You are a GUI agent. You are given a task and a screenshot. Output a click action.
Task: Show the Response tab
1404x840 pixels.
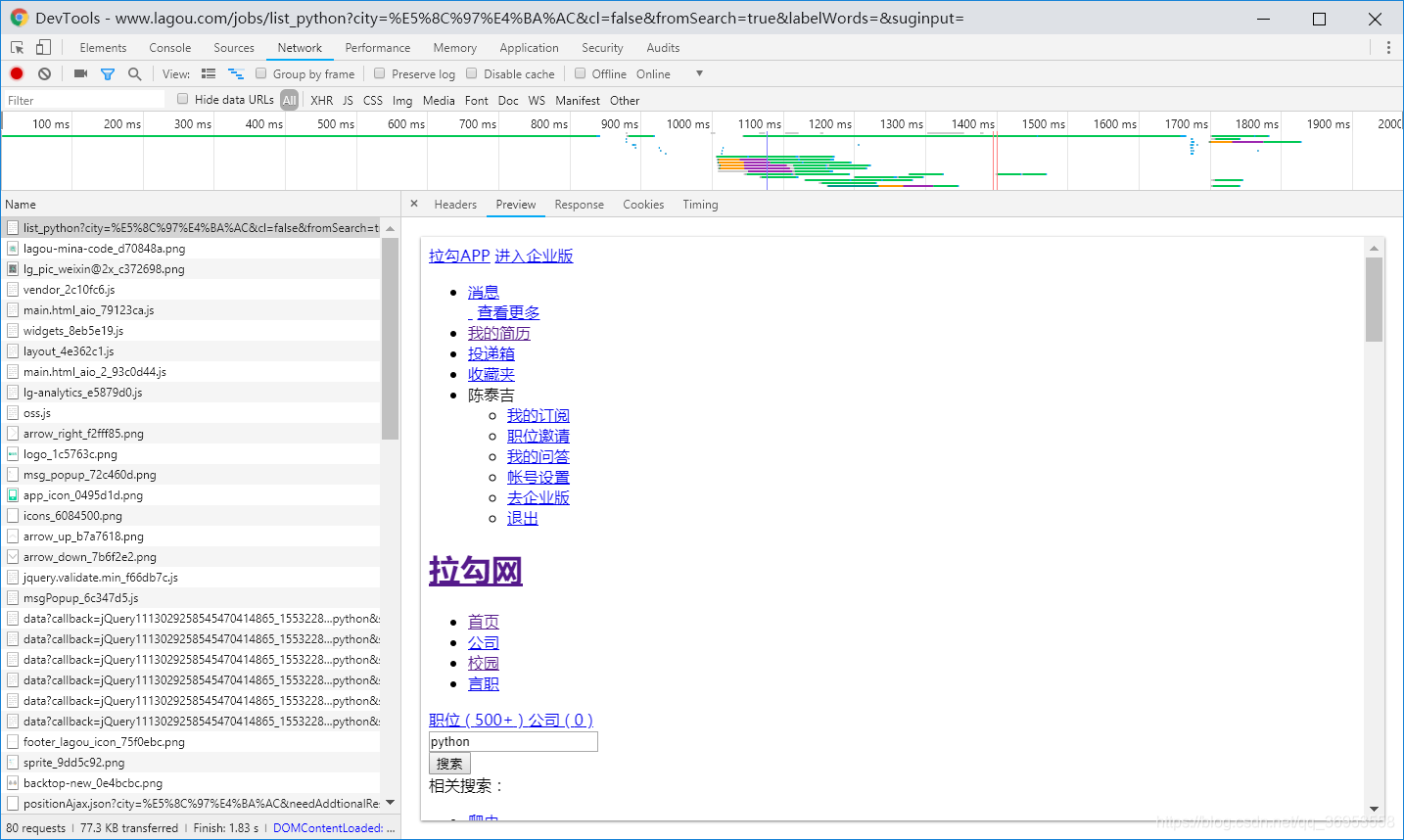click(x=579, y=204)
